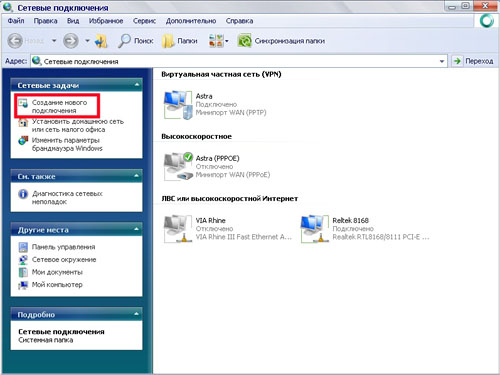The height and width of the screenshot is (375, 500).
Task: Open the Back history dropdown arrow
Action: coord(54,41)
